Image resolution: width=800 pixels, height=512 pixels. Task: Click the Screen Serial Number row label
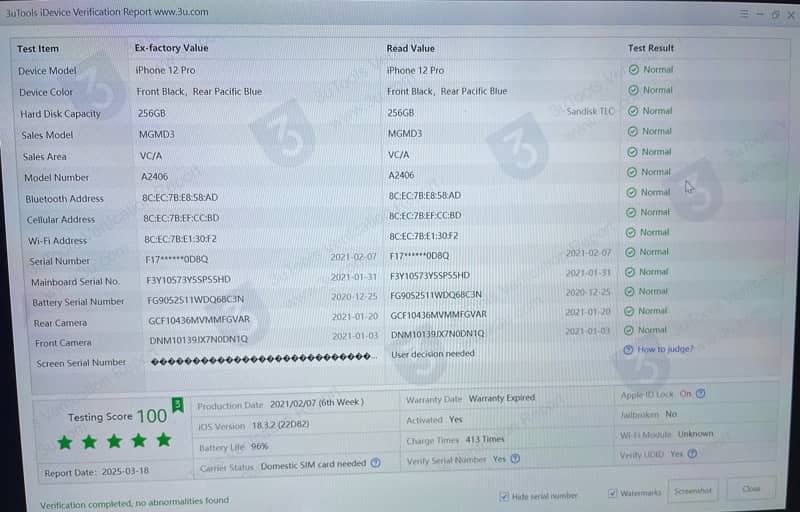[x=81, y=363]
